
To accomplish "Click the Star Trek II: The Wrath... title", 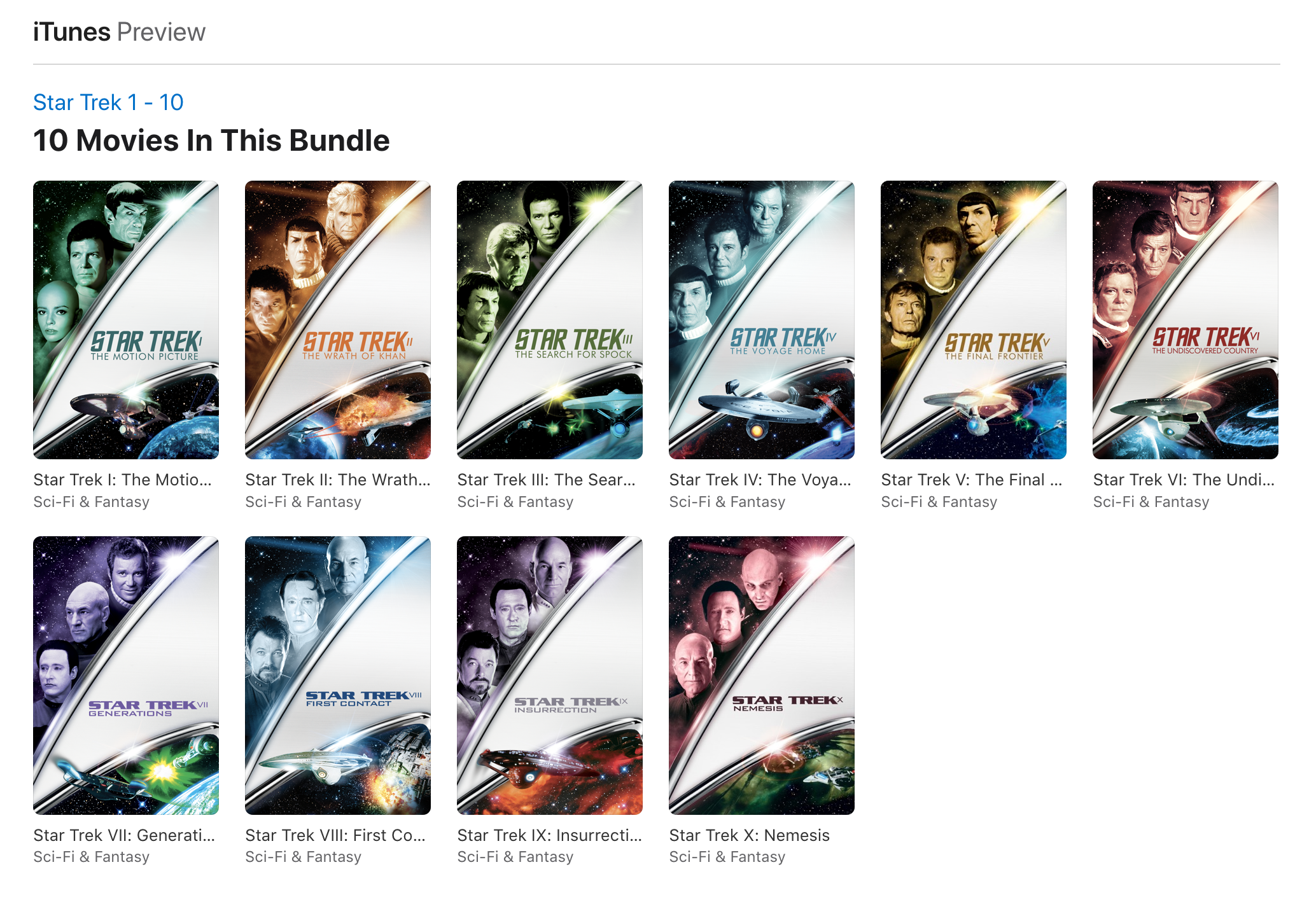I will [338, 480].
